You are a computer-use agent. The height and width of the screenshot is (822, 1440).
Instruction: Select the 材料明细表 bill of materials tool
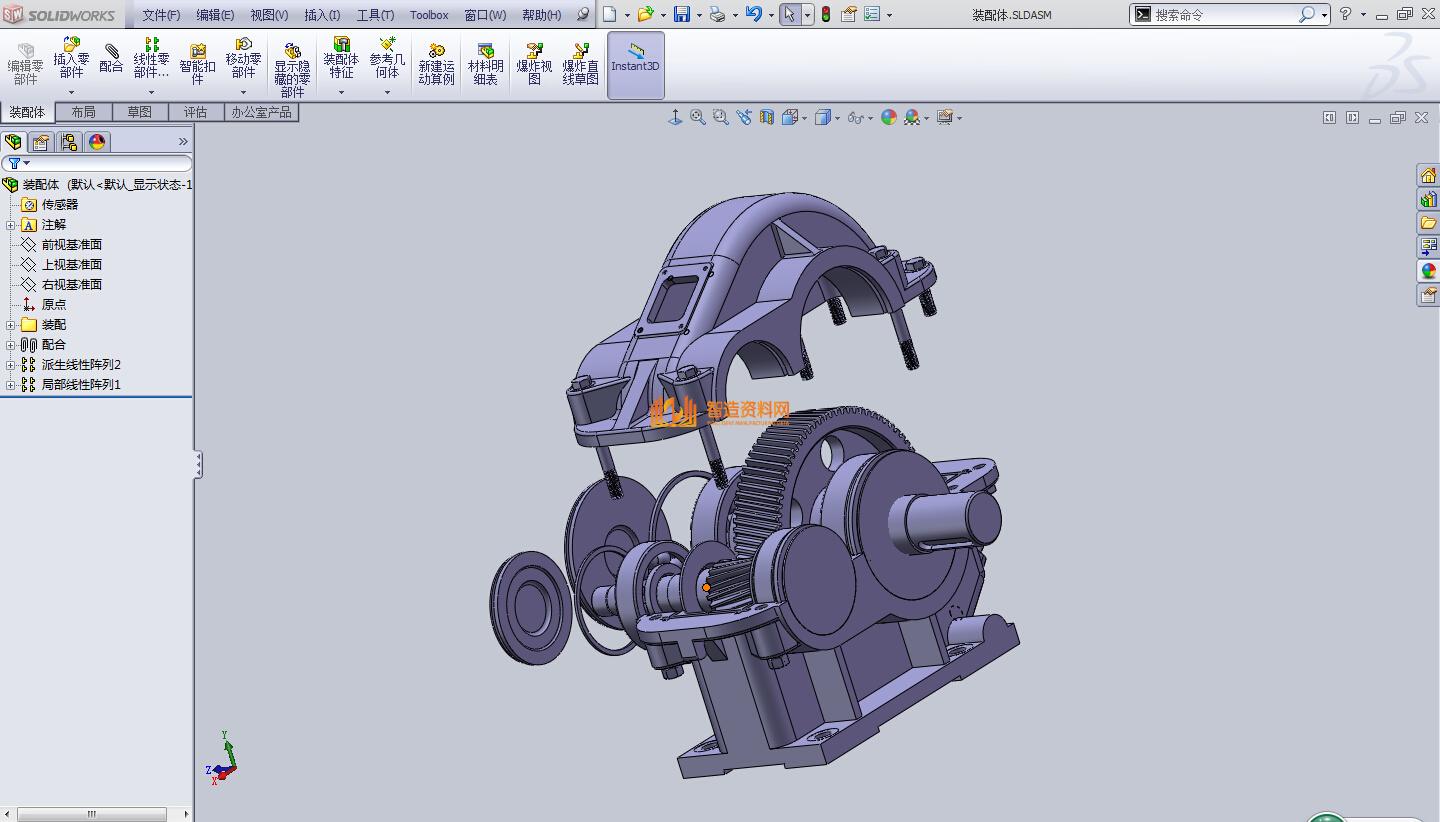[x=485, y=63]
